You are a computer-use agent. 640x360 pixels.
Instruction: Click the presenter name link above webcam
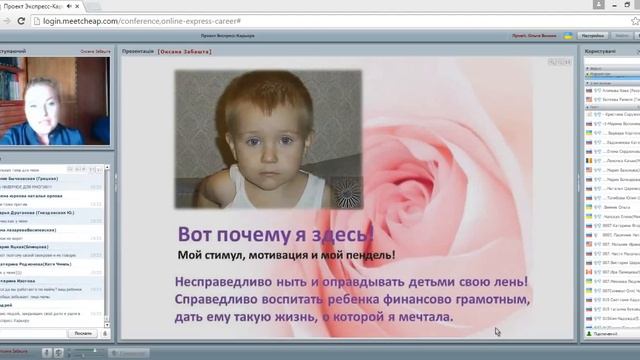coord(95,51)
